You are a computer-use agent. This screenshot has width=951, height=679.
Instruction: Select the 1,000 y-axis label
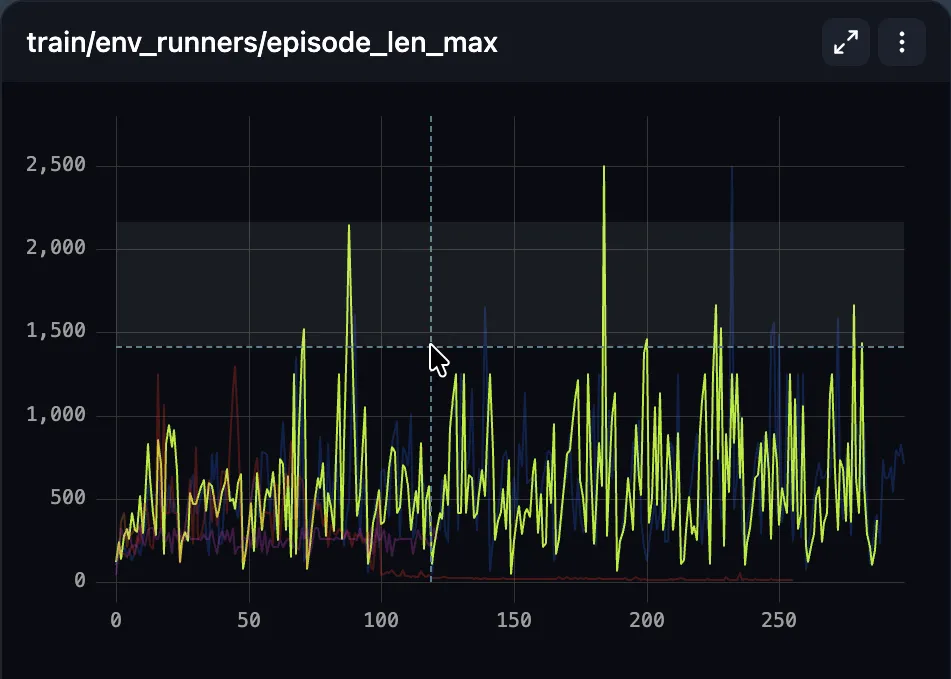tap(56, 414)
